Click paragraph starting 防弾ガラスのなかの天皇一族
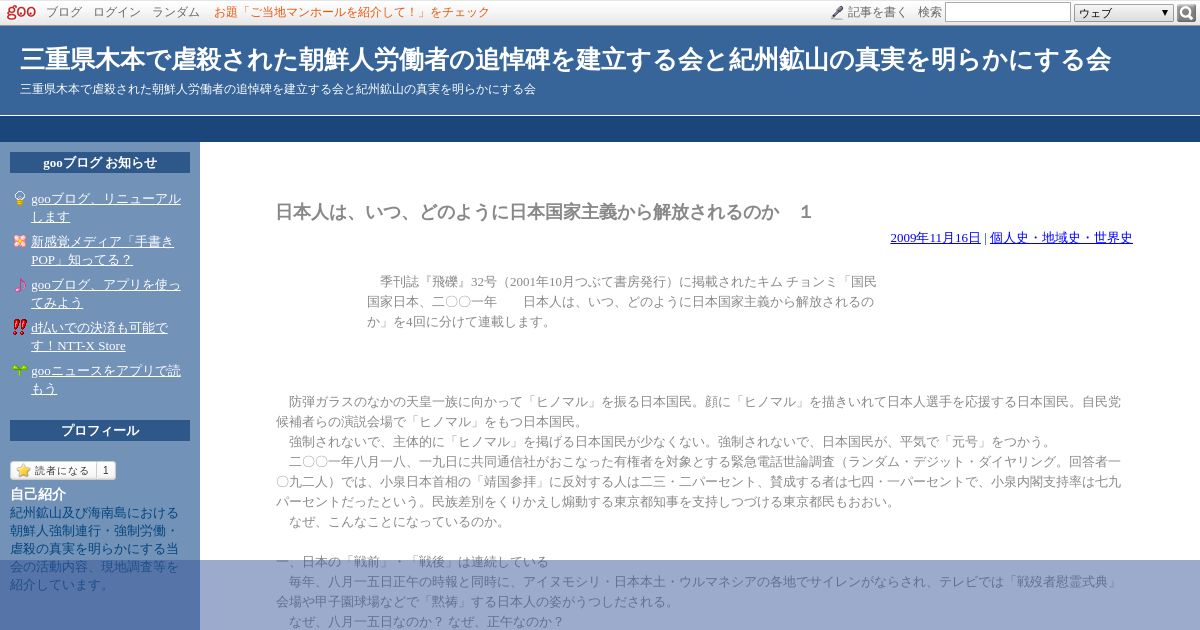The image size is (1200, 630). pos(698,411)
